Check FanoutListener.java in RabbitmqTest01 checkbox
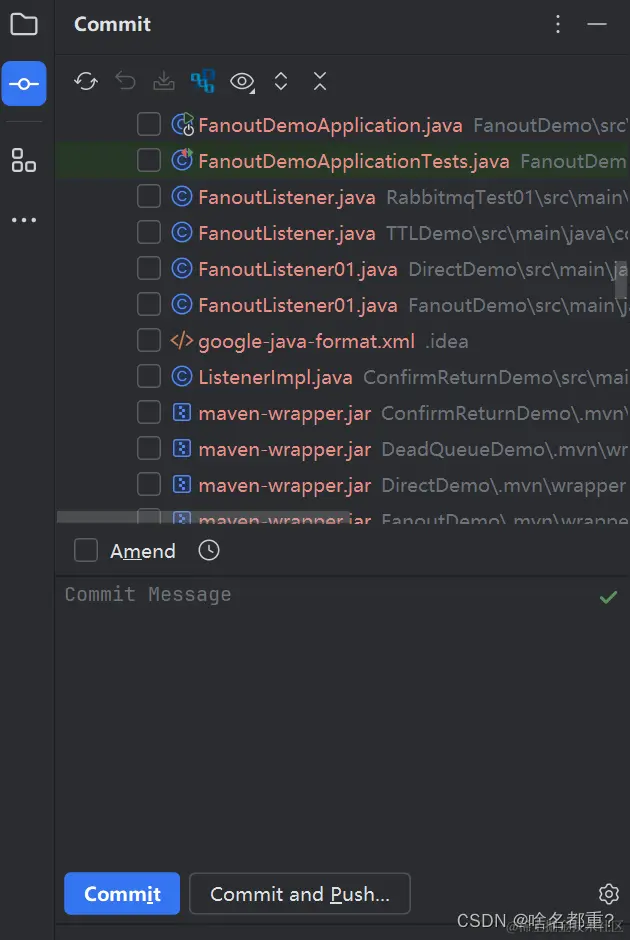 click(x=149, y=197)
